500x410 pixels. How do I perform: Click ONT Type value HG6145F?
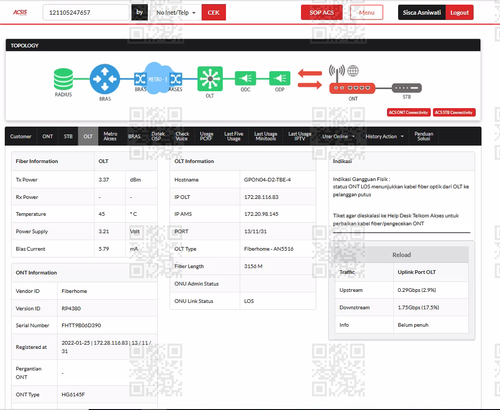pos(73,395)
